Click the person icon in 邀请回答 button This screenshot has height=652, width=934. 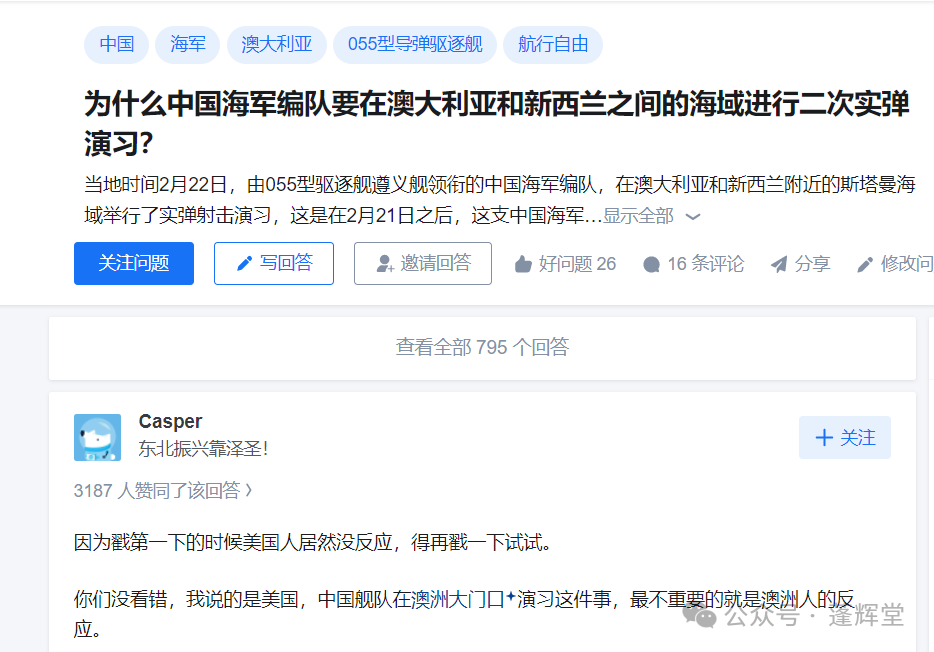point(385,264)
